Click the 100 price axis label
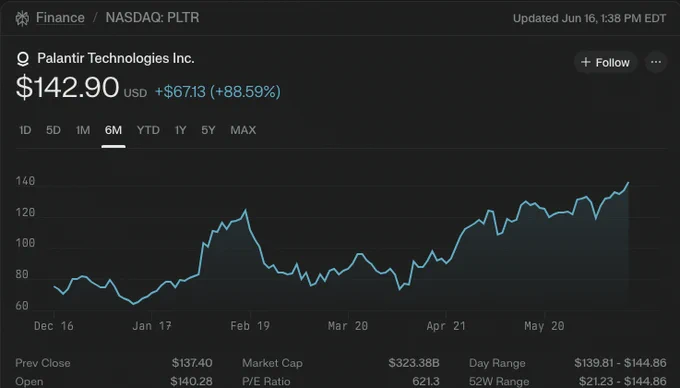The image size is (680, 388). 25,243
